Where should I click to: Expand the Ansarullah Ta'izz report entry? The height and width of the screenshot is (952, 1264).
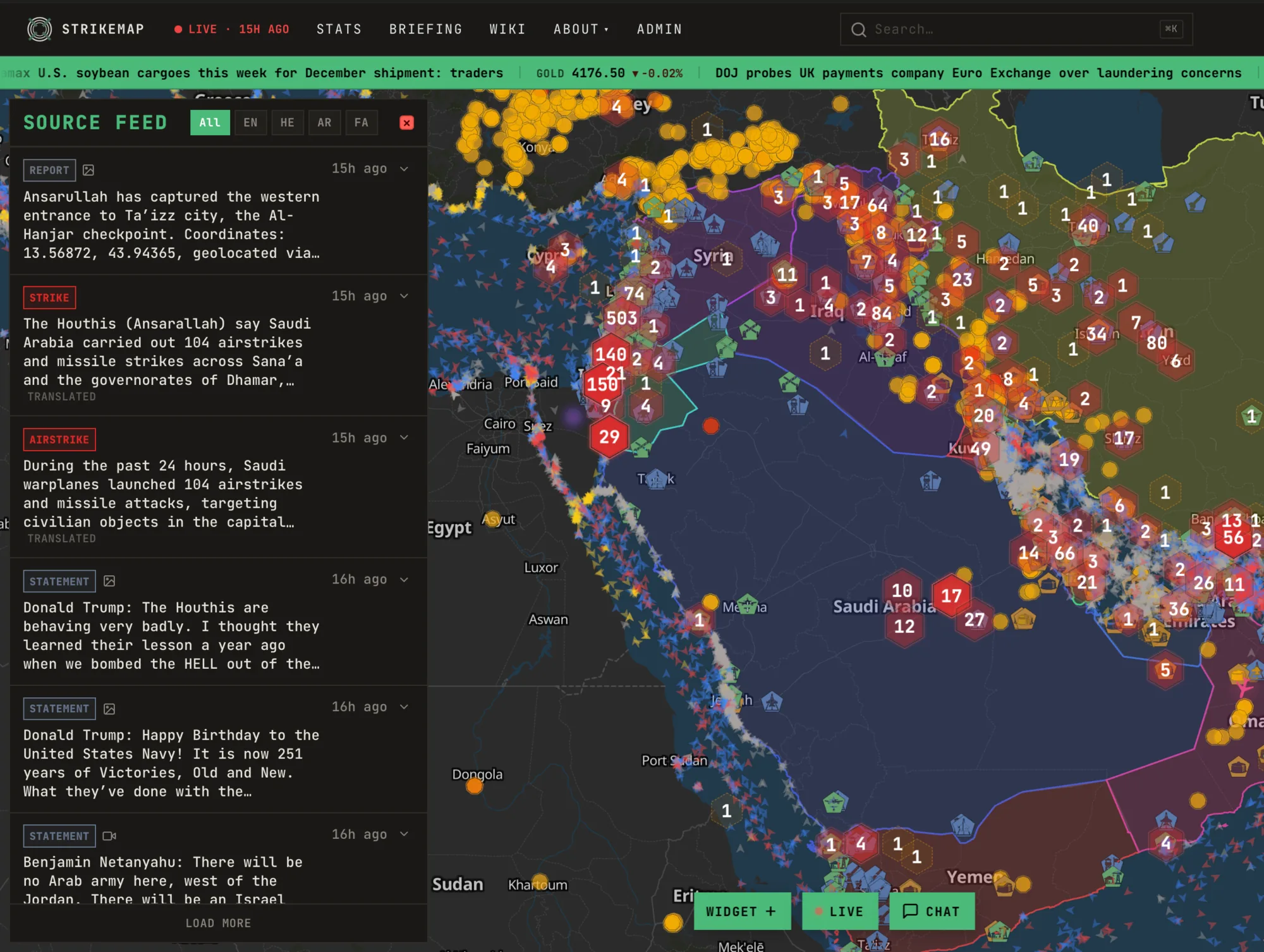click(404, 169)
